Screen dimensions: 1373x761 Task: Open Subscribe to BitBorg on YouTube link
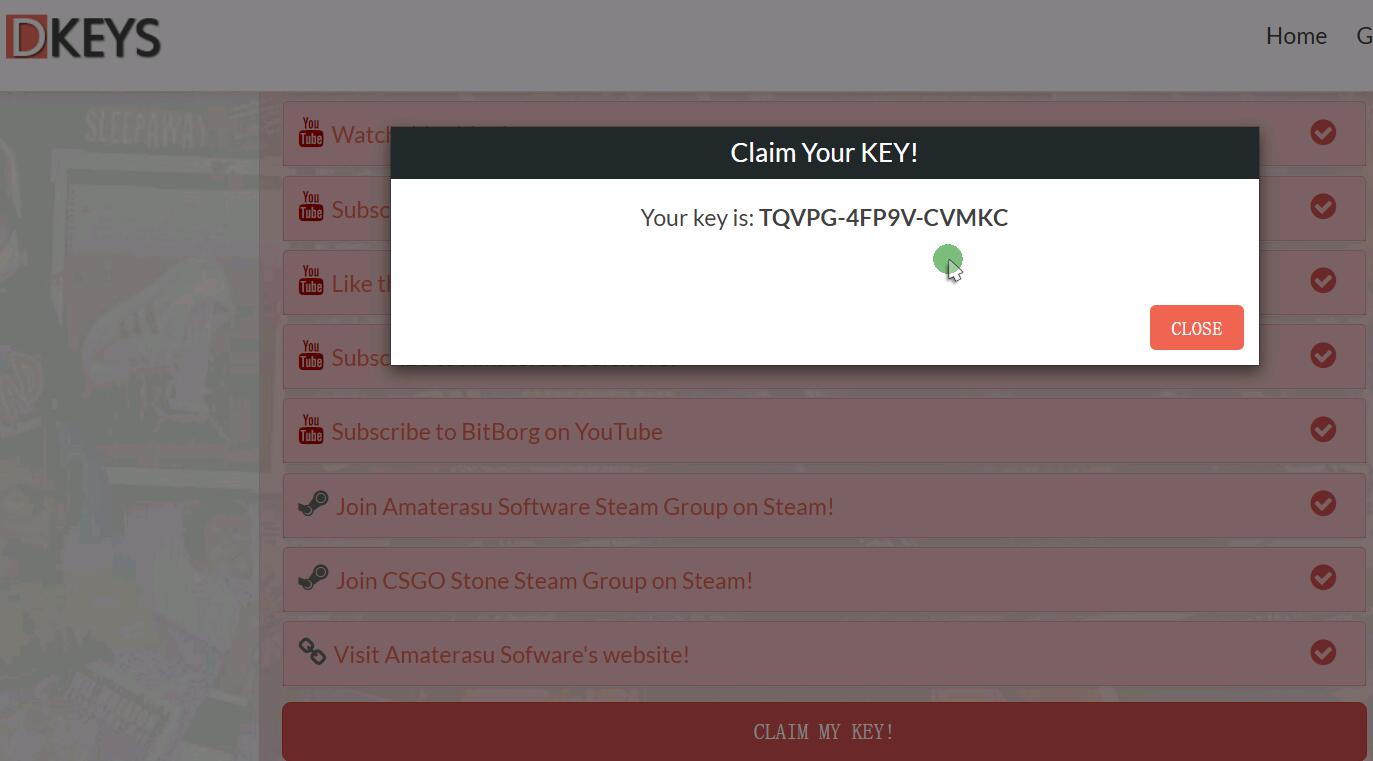(497, 431)
